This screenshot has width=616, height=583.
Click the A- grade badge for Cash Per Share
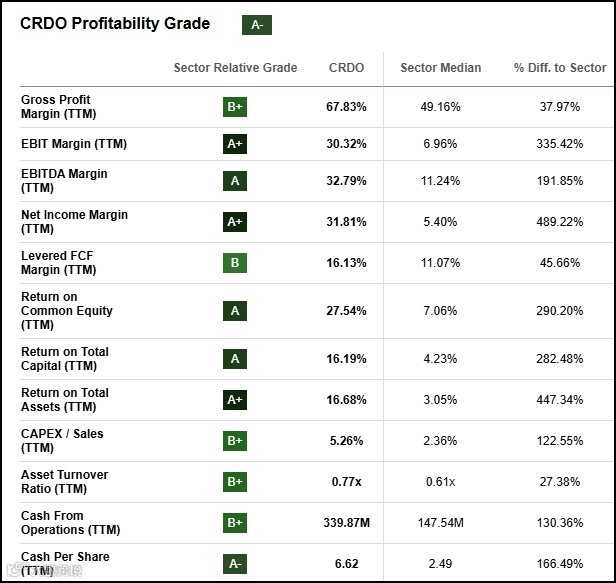[x=235, y=564]
